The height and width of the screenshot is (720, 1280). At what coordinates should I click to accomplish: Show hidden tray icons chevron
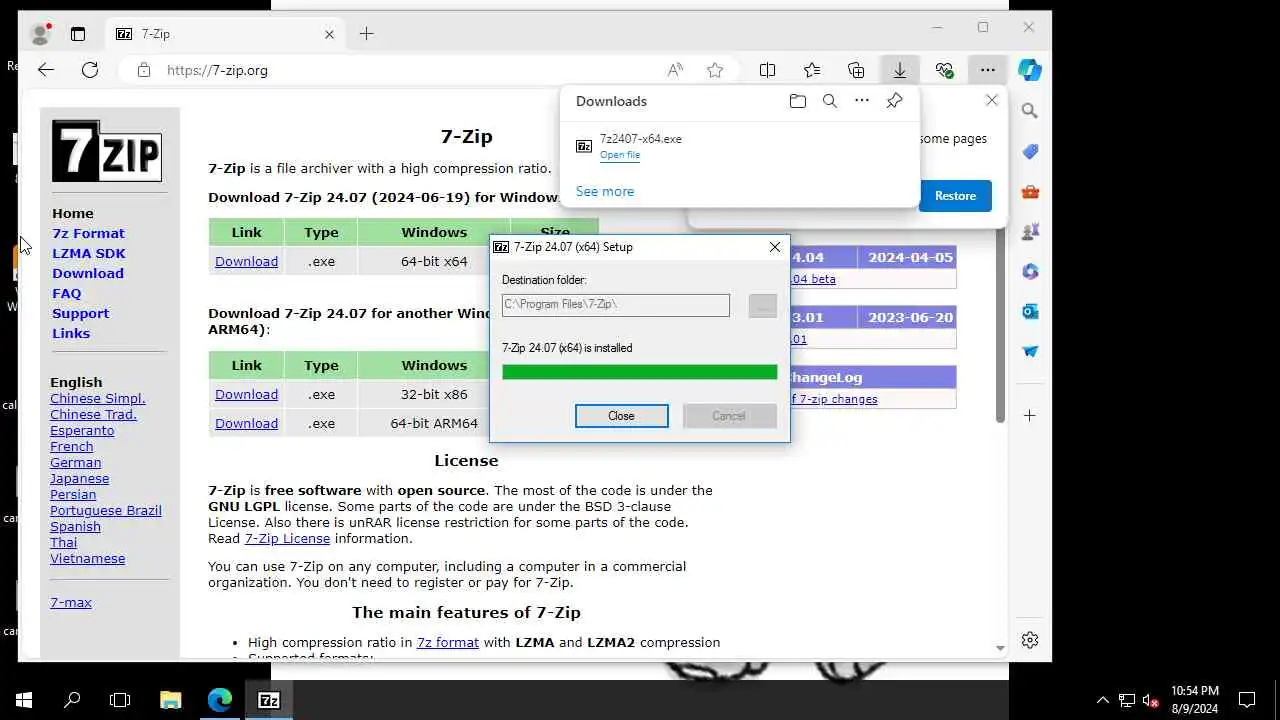point(1103,700)
